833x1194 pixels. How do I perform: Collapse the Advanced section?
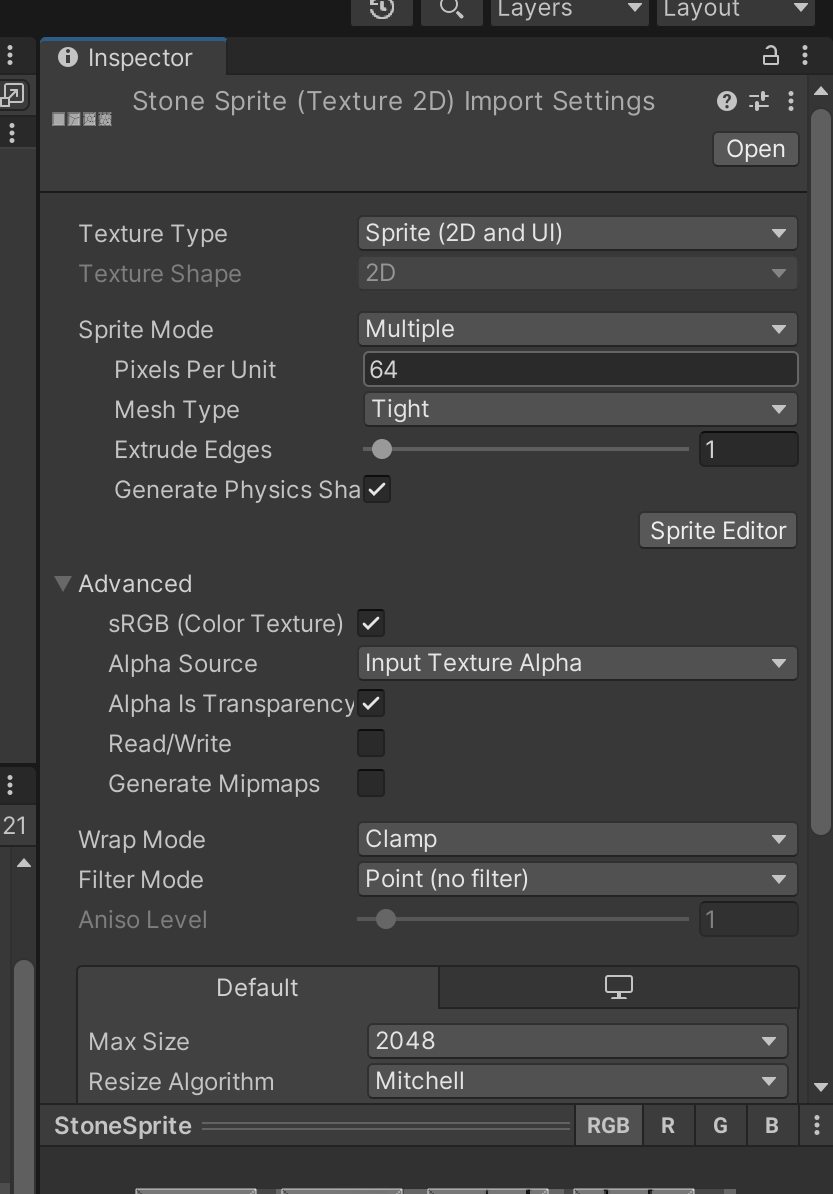pyautogui.click(x=63, y=583)
